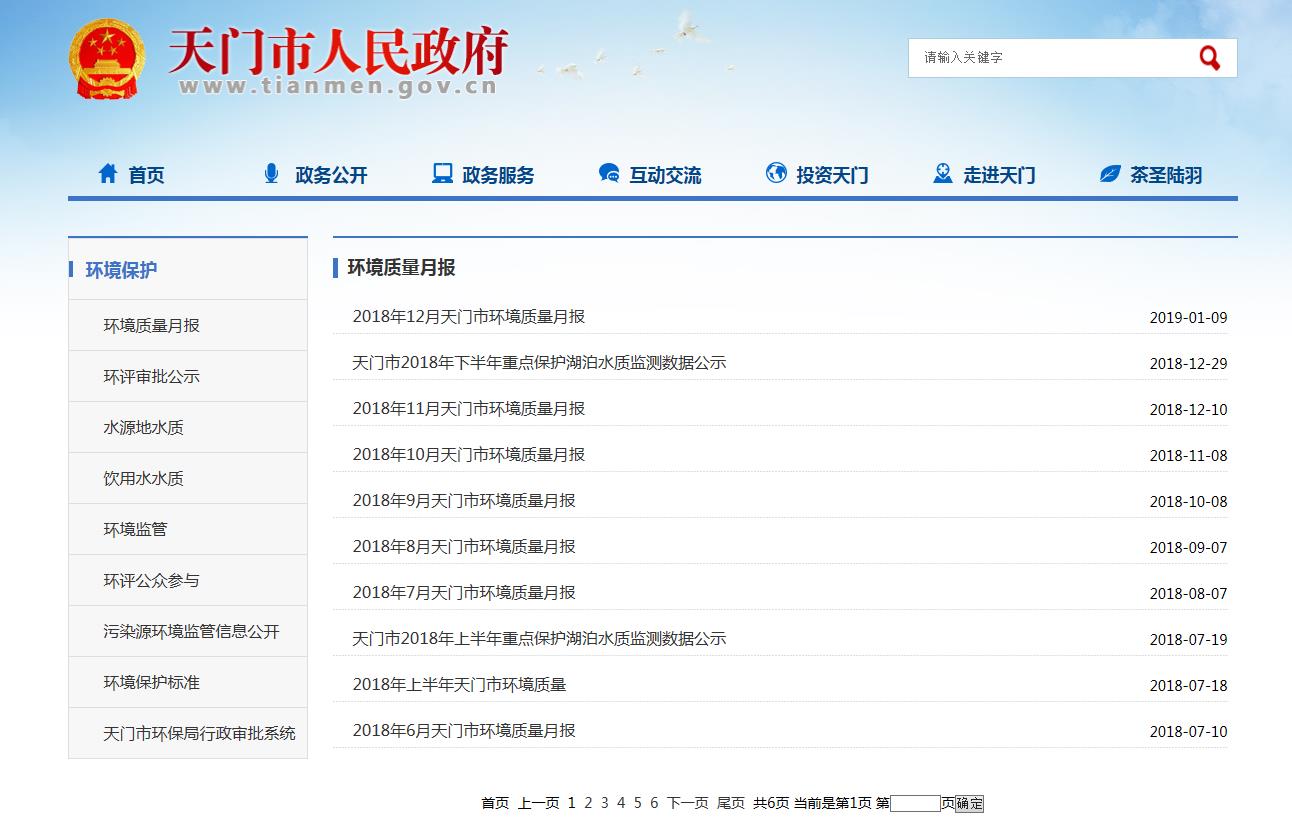
Task: Focus the page number input box
Action: [915, 803]
